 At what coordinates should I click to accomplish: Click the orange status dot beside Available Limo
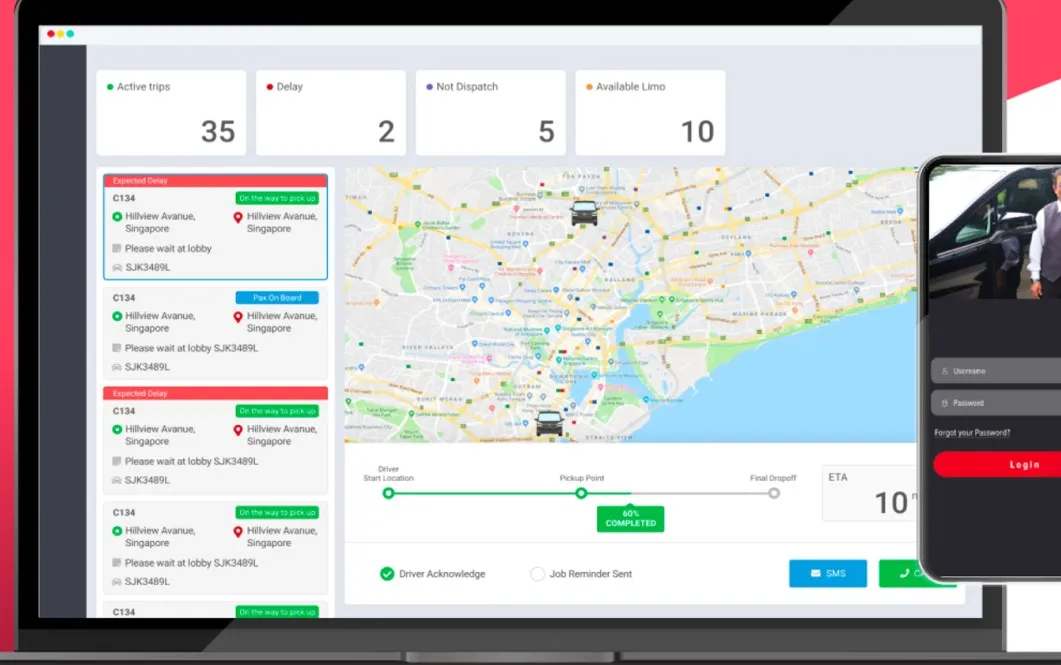pos(589,87)
